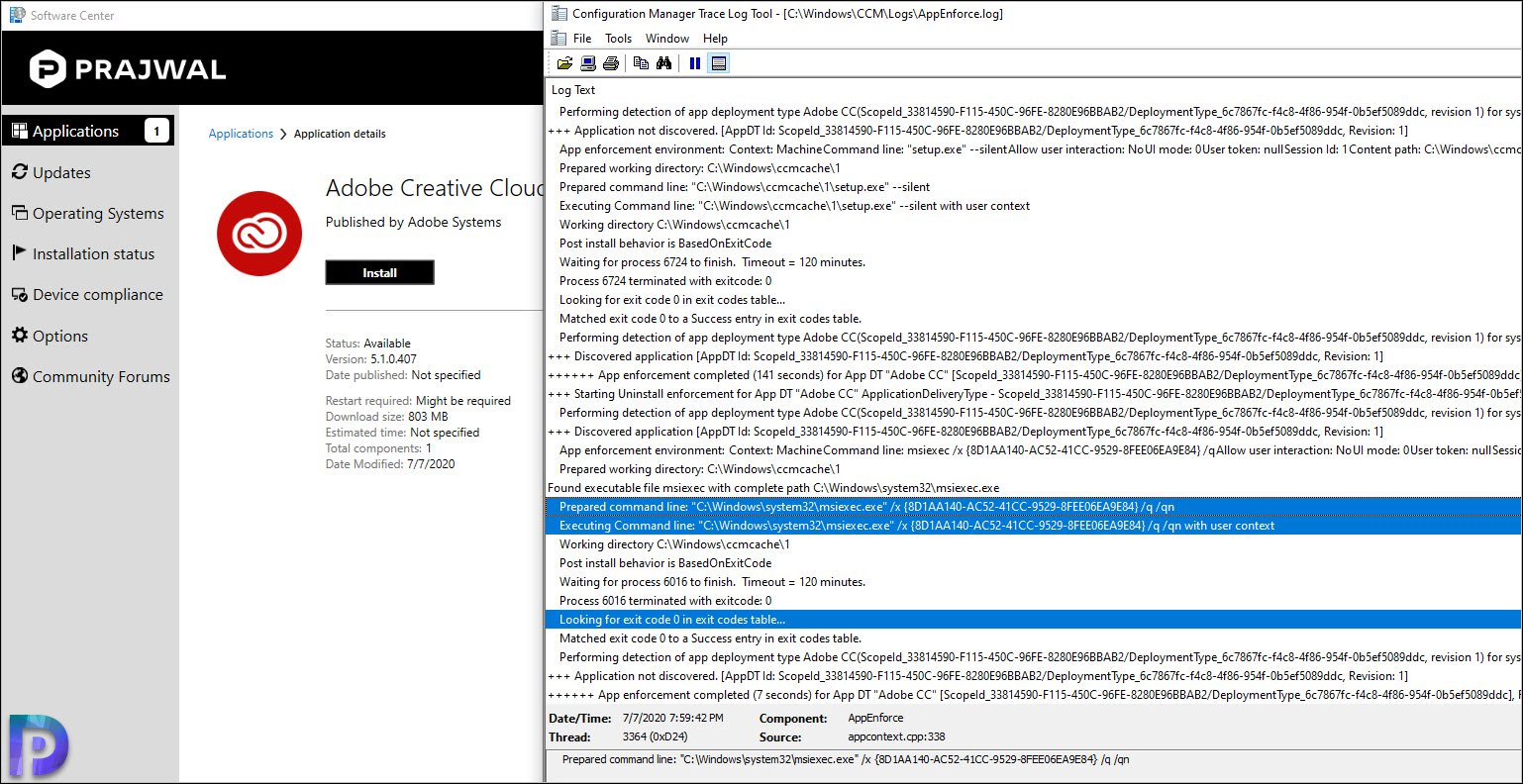Click the bottom detail pane command line text
Viewport: 1523px width, 784px height.
(x=846, y=760)
